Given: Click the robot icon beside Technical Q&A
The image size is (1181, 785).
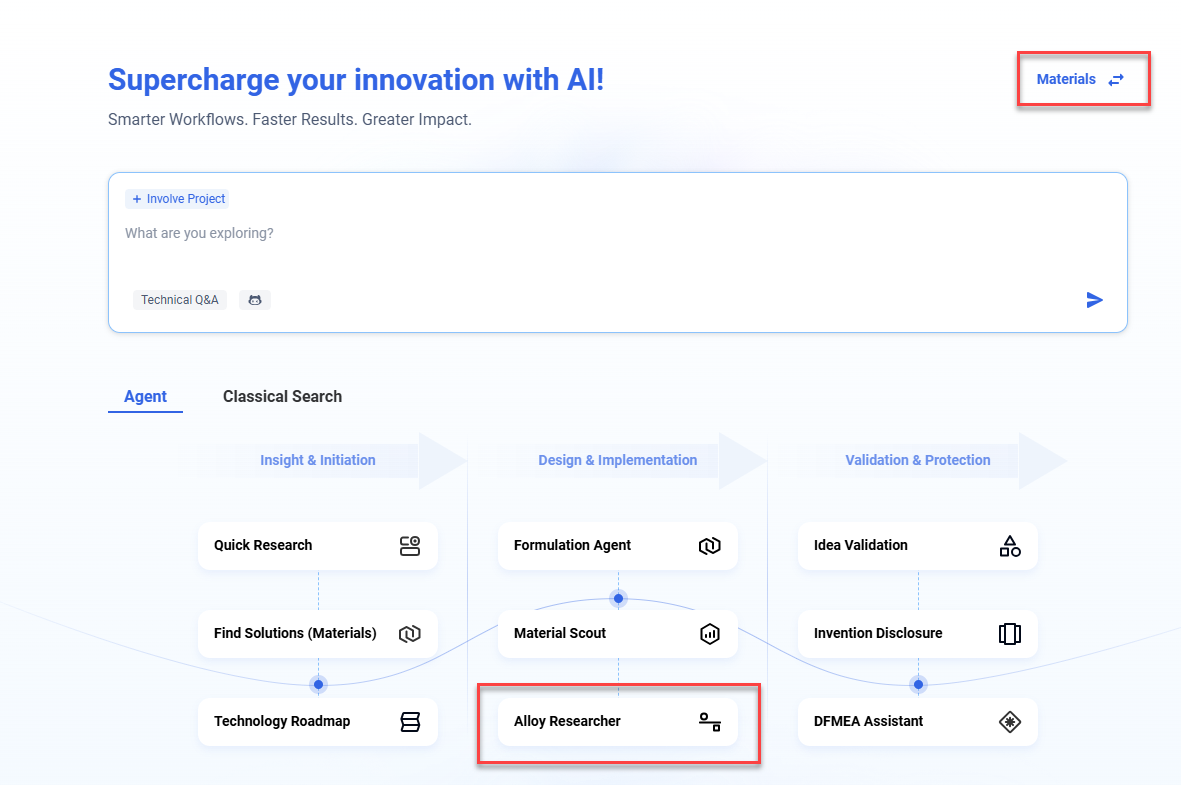Looking at the screenshot, I should tap(255, 300).
